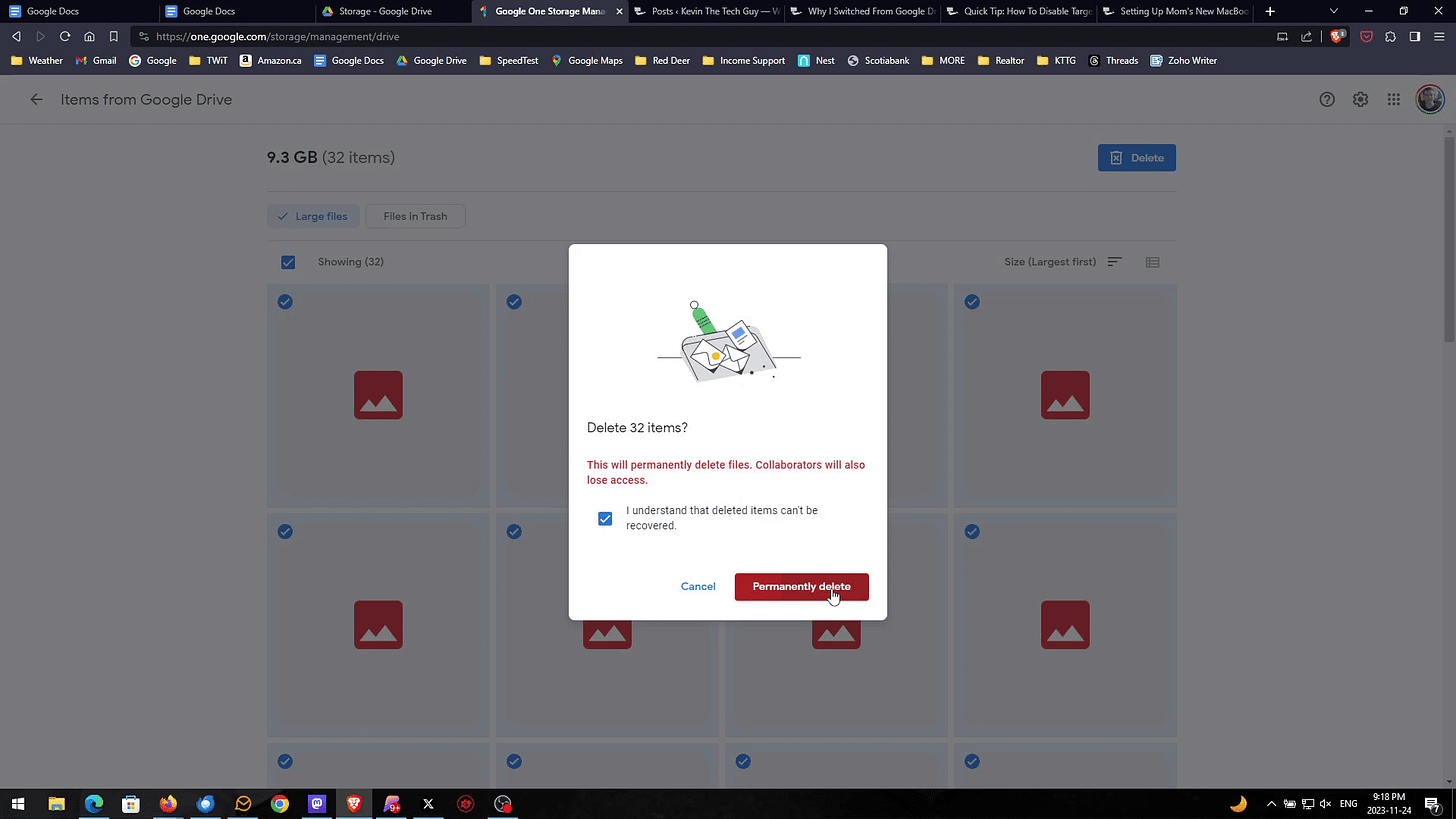Open the TWiT bookmark folder
The image size is (1456, 819).
208,60
